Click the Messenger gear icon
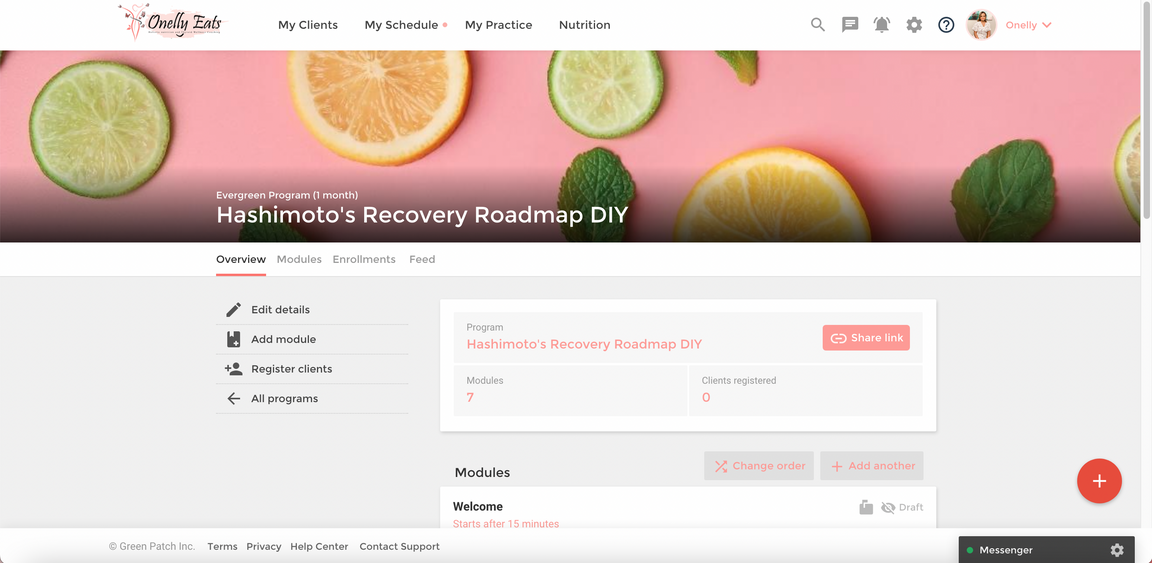 1117,550
